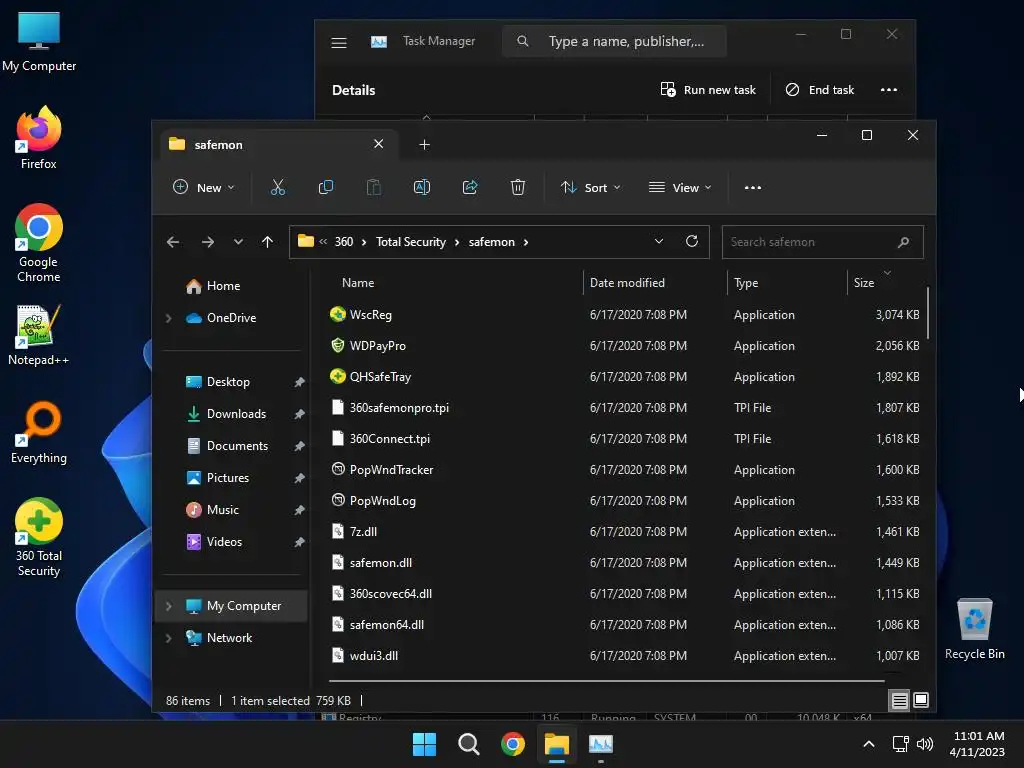Select My Computer desktop icon
Screen dimensions: 1024x768
(x=39, y=42)
